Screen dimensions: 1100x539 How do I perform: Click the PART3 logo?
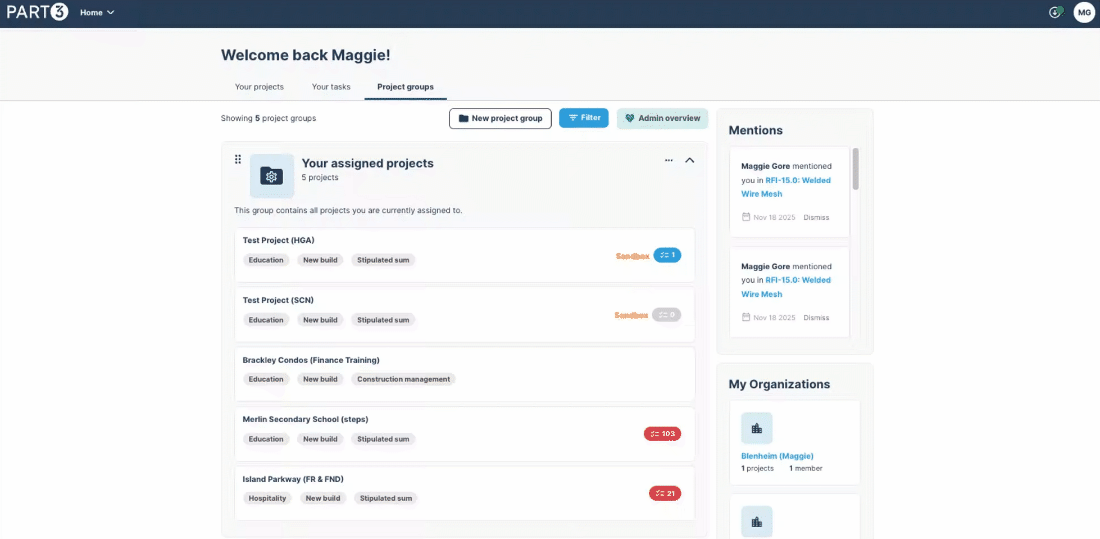pos(37,13)
